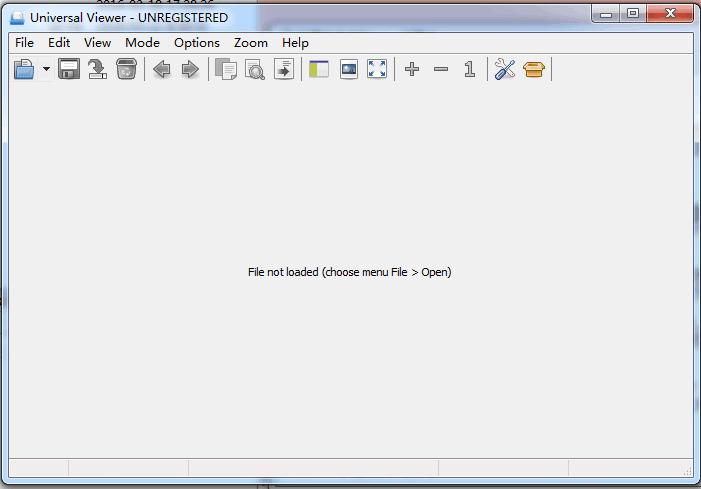Expand the recent files dropdown arrow

[x=46, y=69]
